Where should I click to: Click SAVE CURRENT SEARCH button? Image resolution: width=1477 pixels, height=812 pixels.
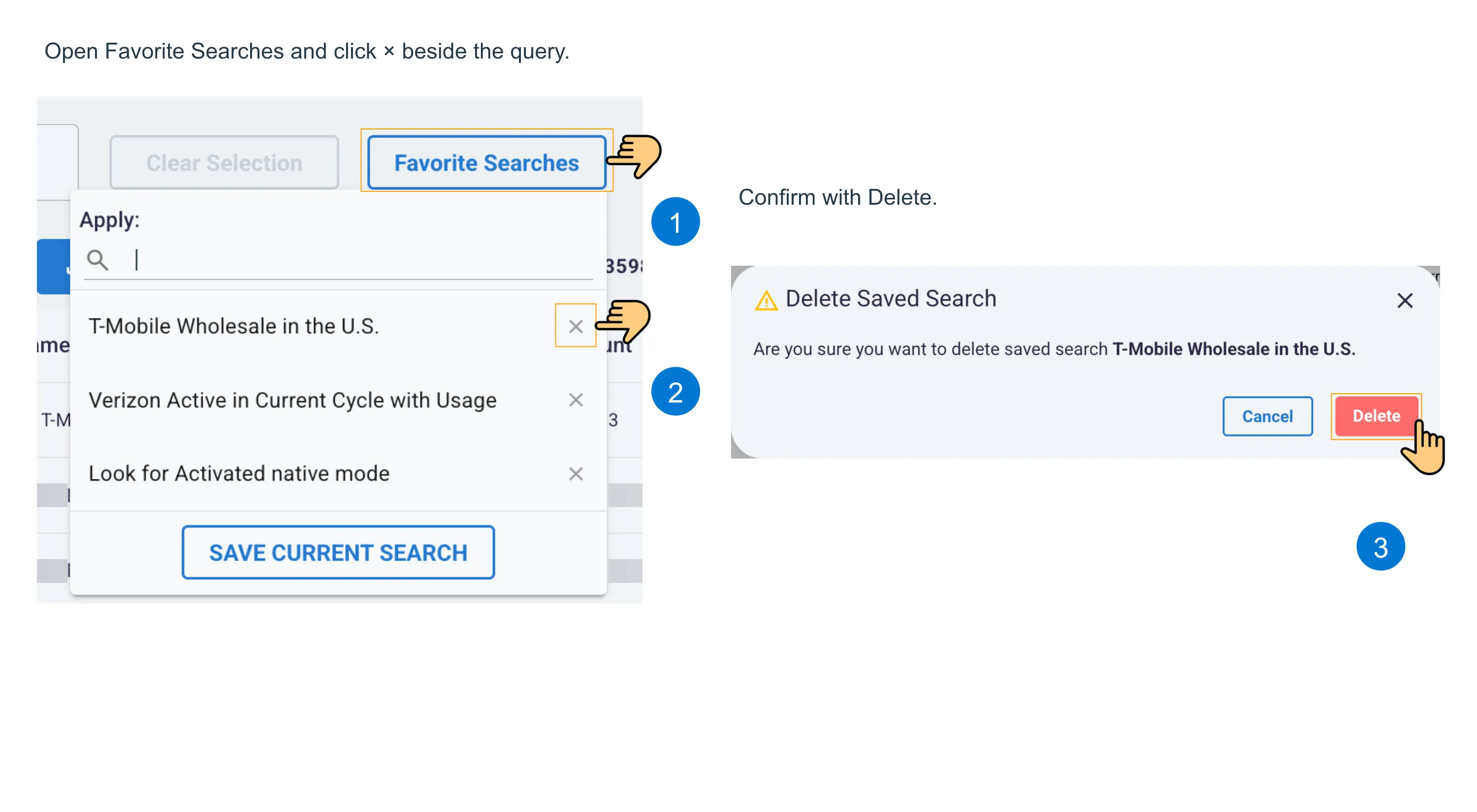(338, 553)
